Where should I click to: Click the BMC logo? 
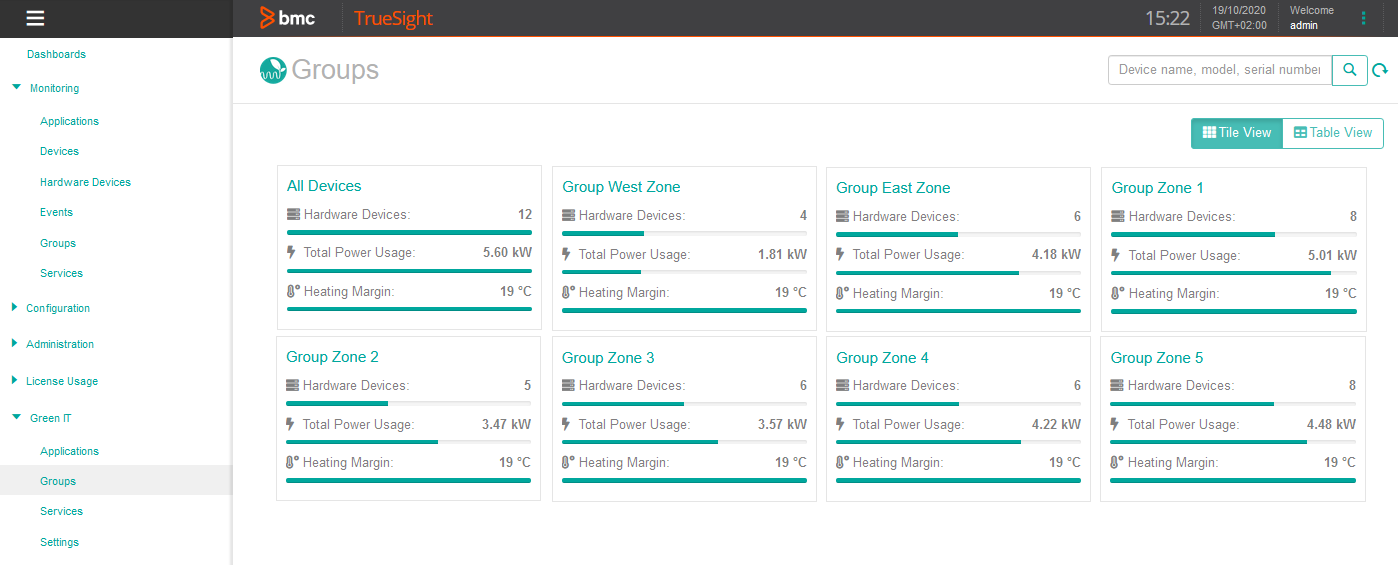click(287, 18)
